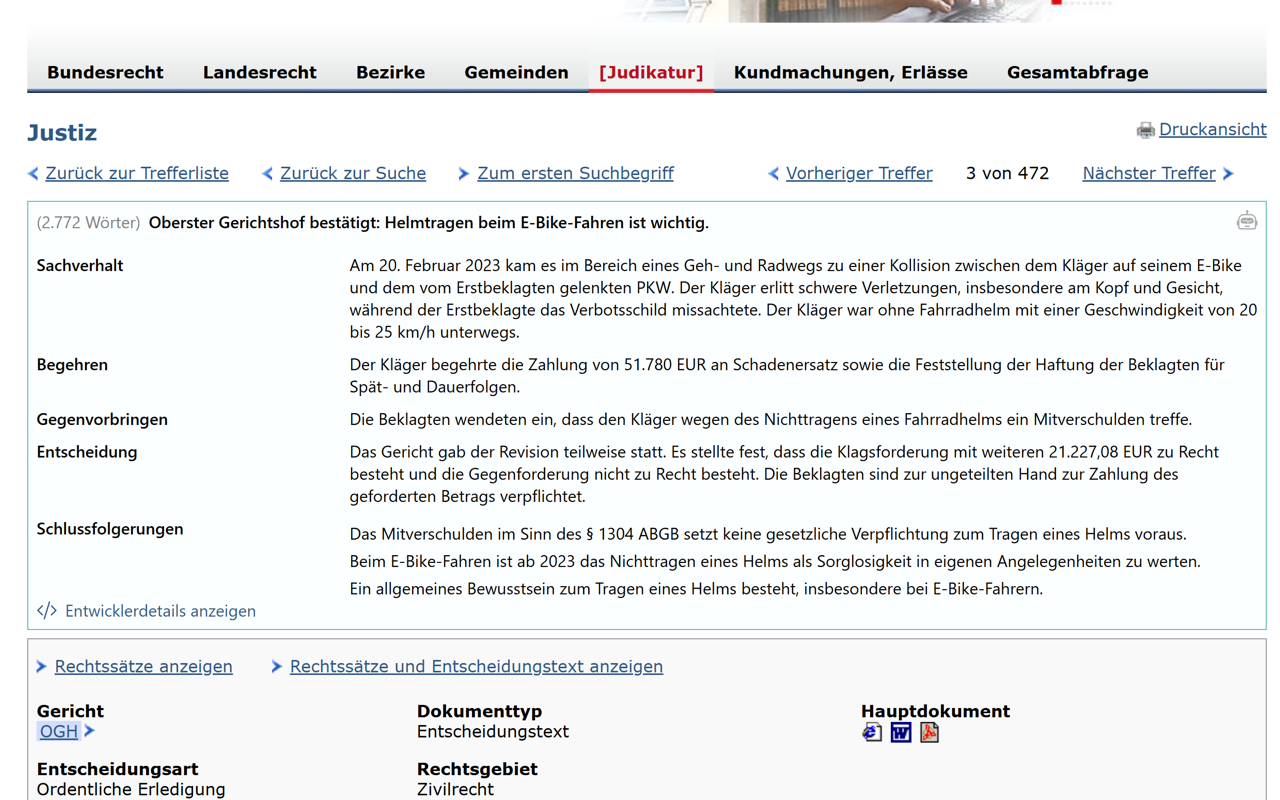Select the Gemeinden tab
This screenshot has width=1280, height=800.
point(516,72)
